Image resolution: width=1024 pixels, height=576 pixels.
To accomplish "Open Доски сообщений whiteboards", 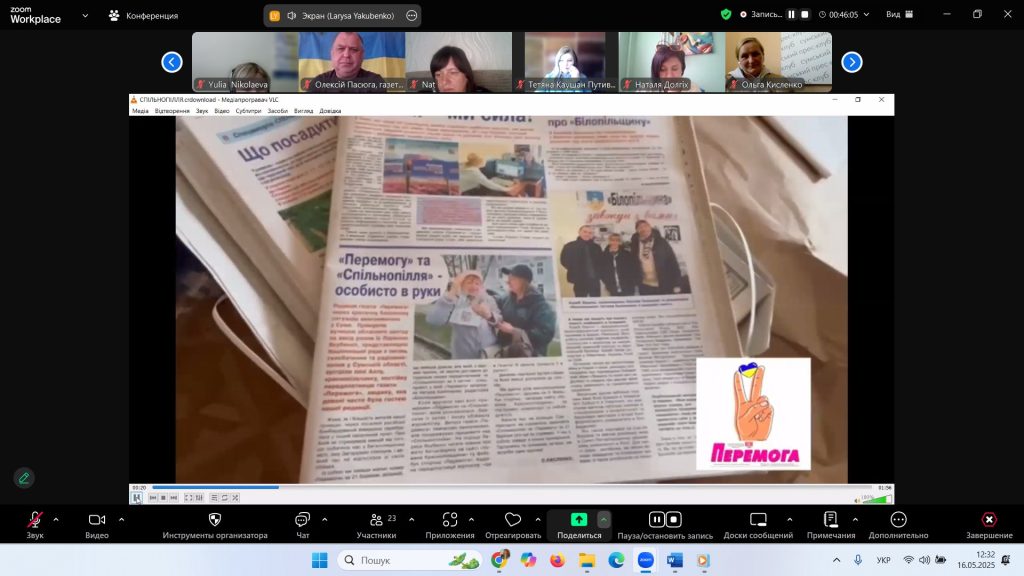I will click(x=758, y=525).
